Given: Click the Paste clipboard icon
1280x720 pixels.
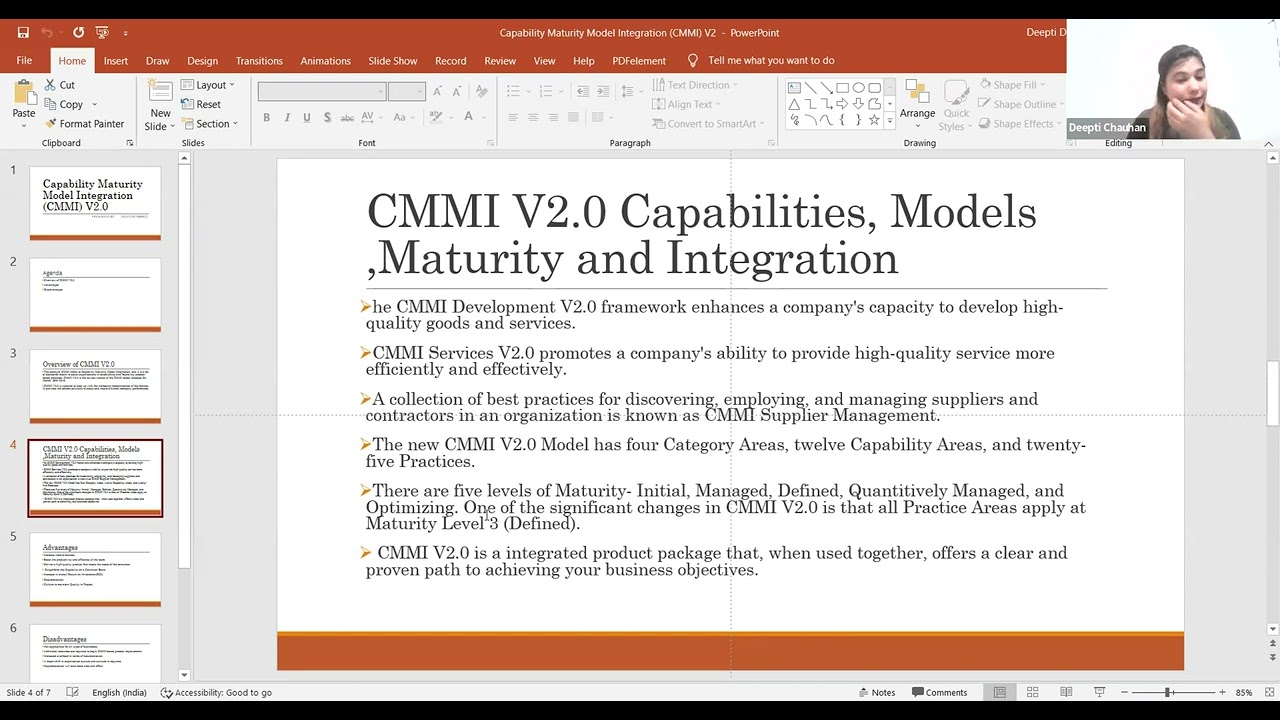Looking at the screenshot, I should 23,92.
